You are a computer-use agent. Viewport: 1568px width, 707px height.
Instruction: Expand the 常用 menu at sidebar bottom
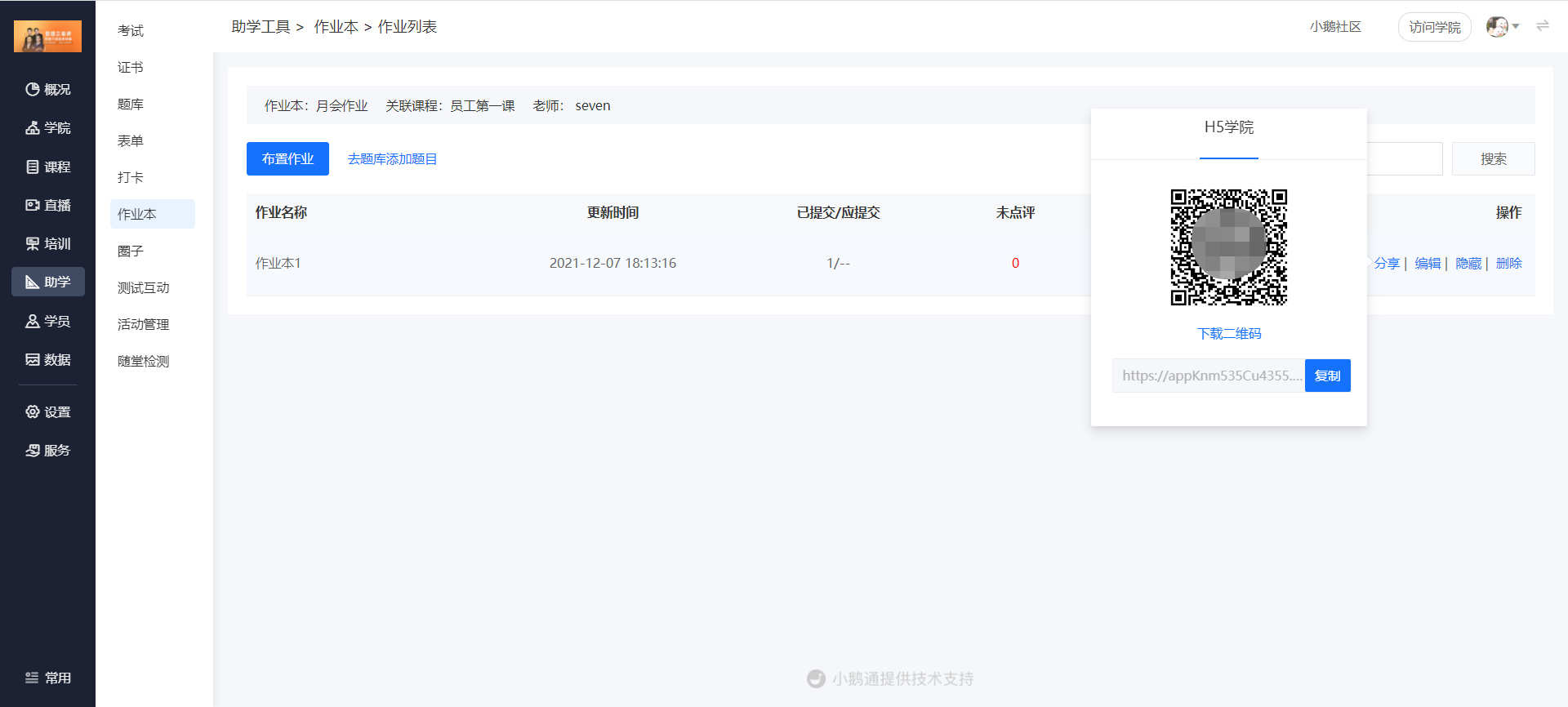coord(47,678)
